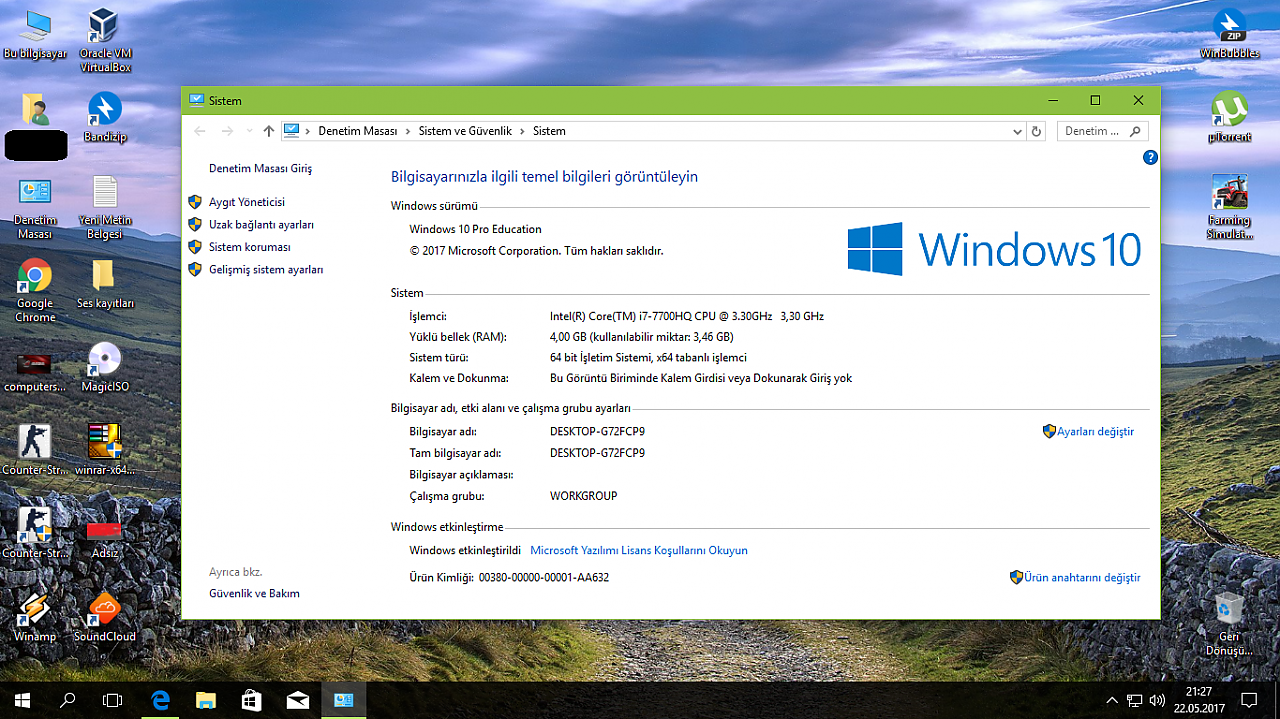Focus the Denetim Masası search box
1280x719 pixels.
pos(1102,131)
